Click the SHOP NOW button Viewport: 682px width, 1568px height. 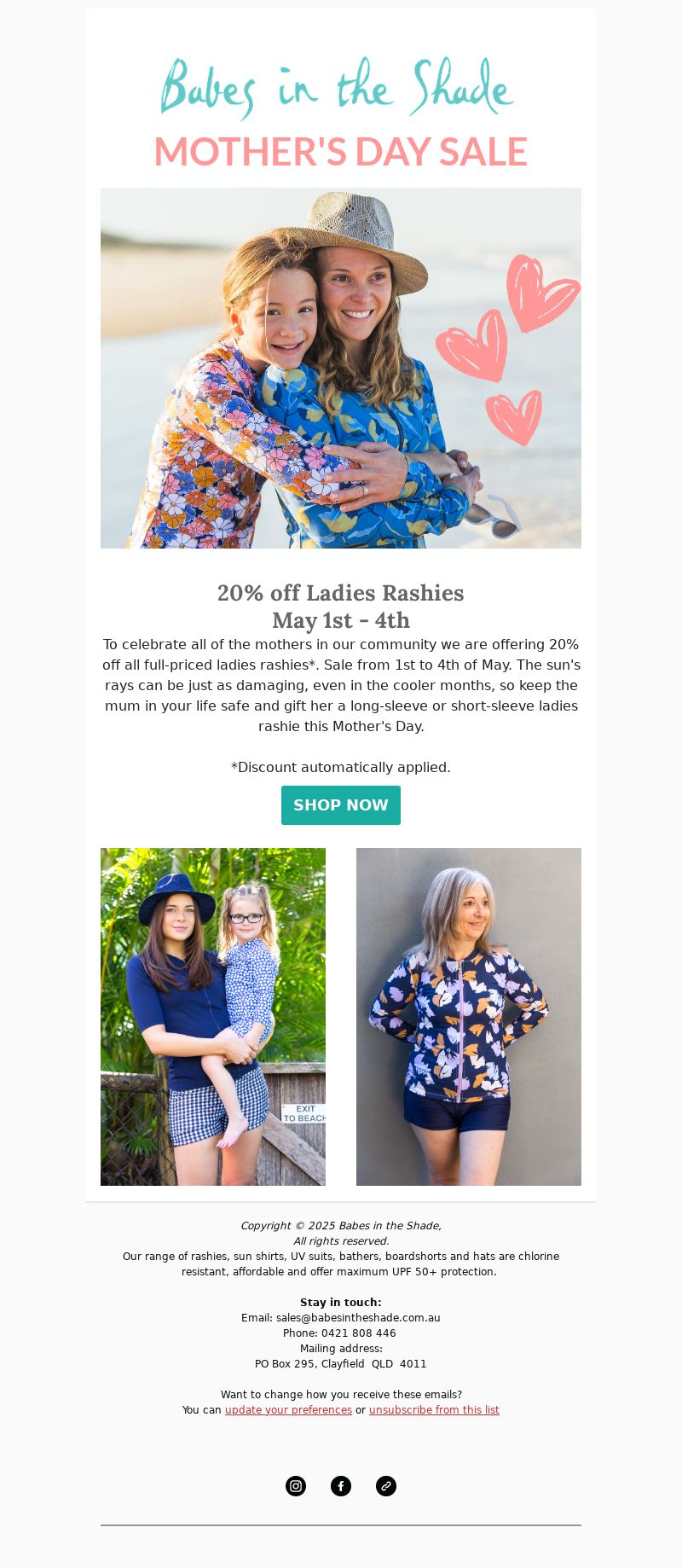click(x=341, y=805)
